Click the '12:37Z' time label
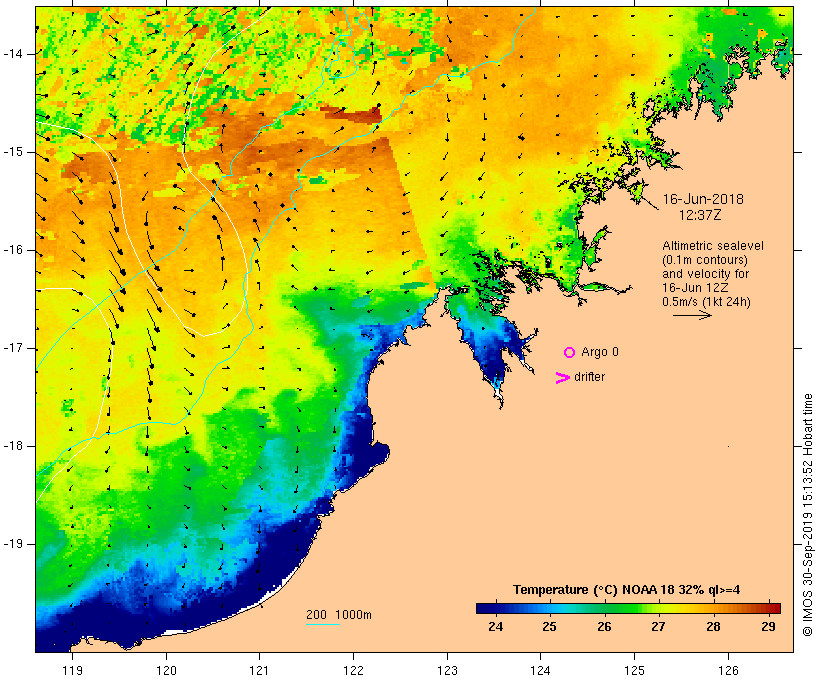820x680 pixels. pyautogui.click(x=700, y=215)
